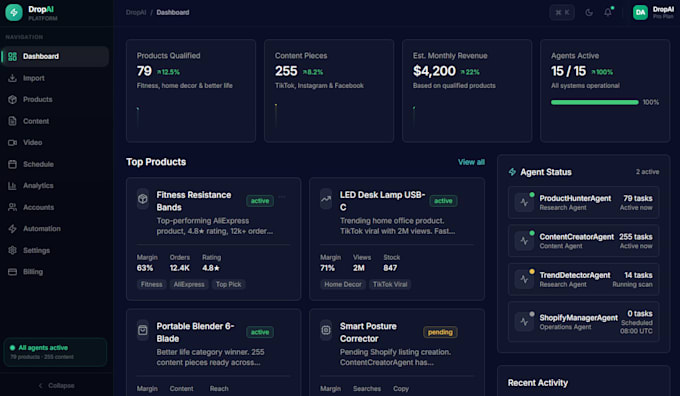The height and width of the screenshot is (396, 680).
Task: Click the '14 tasks' count for TrendDetectorAgent
Action: pyautogui.click(x=638, y=275)
